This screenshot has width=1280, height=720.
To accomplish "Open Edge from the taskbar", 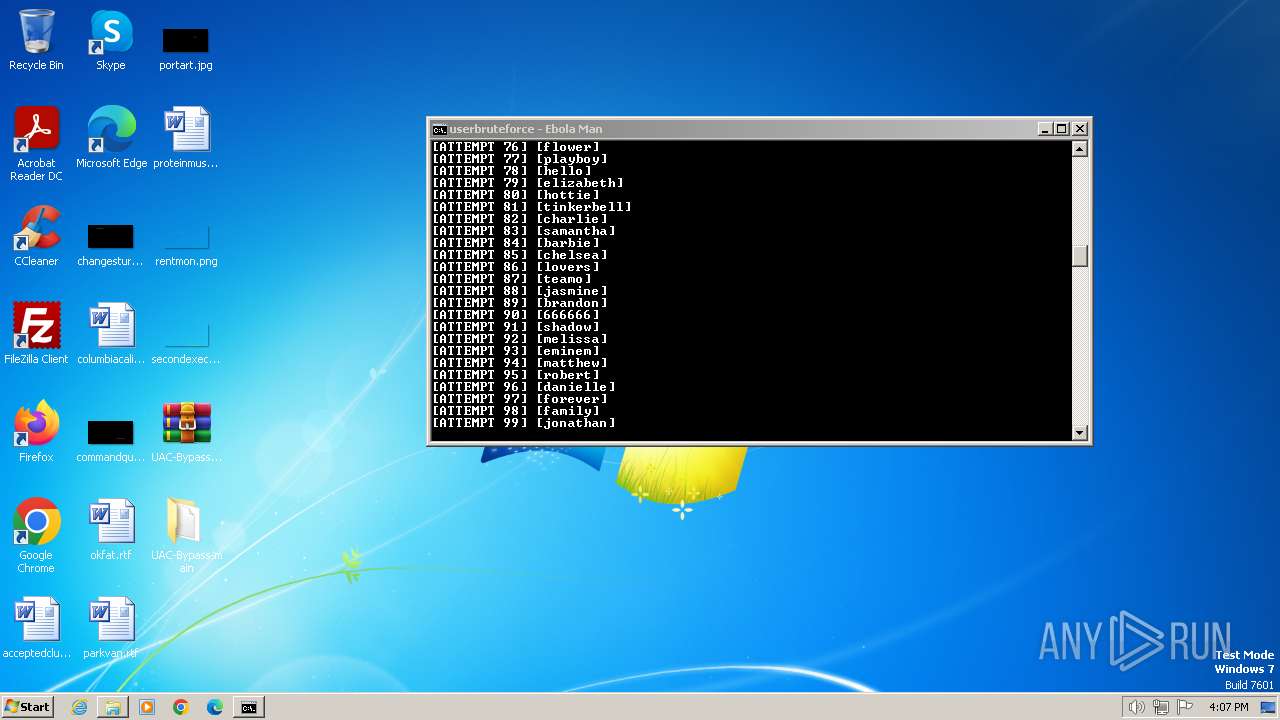I will tap(215, 707).
